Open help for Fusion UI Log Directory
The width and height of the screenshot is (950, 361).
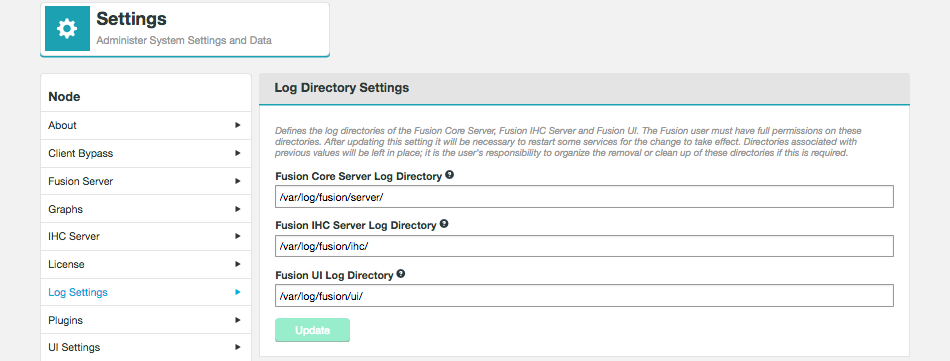[400, 274]
